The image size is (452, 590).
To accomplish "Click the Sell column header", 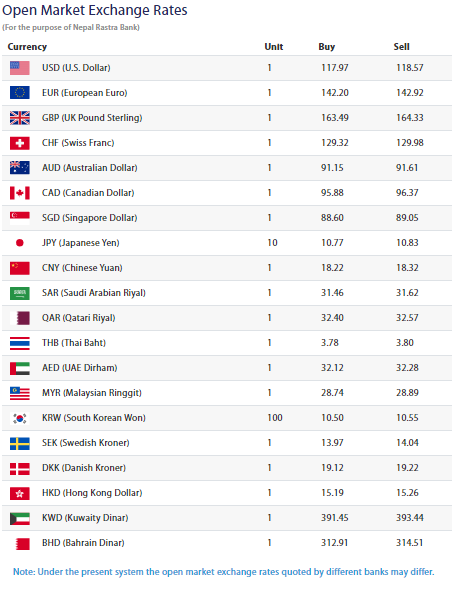I will (401, 47).
